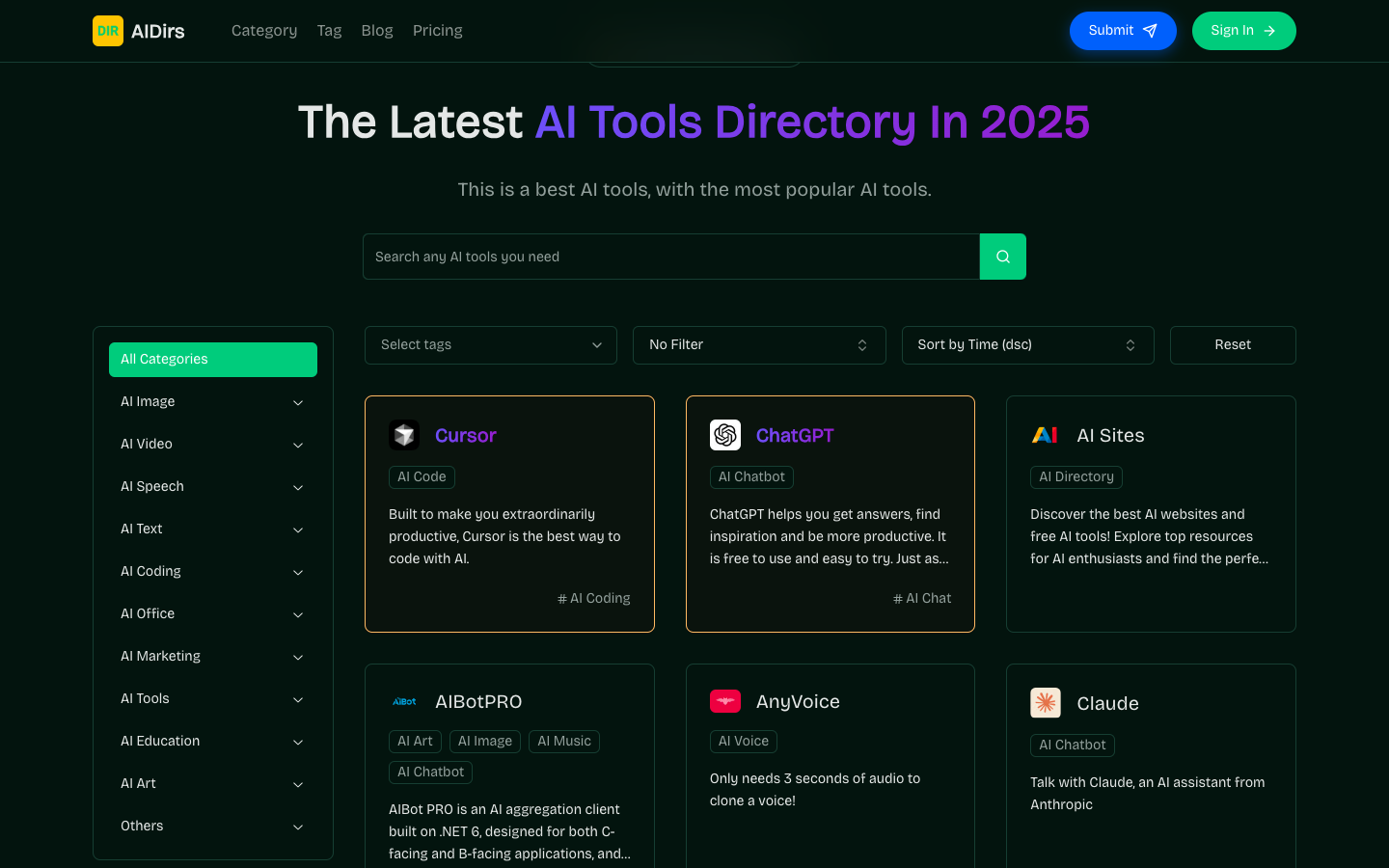Click the ChatGPT logo icon
The image size is (1389, 868).
725,435
